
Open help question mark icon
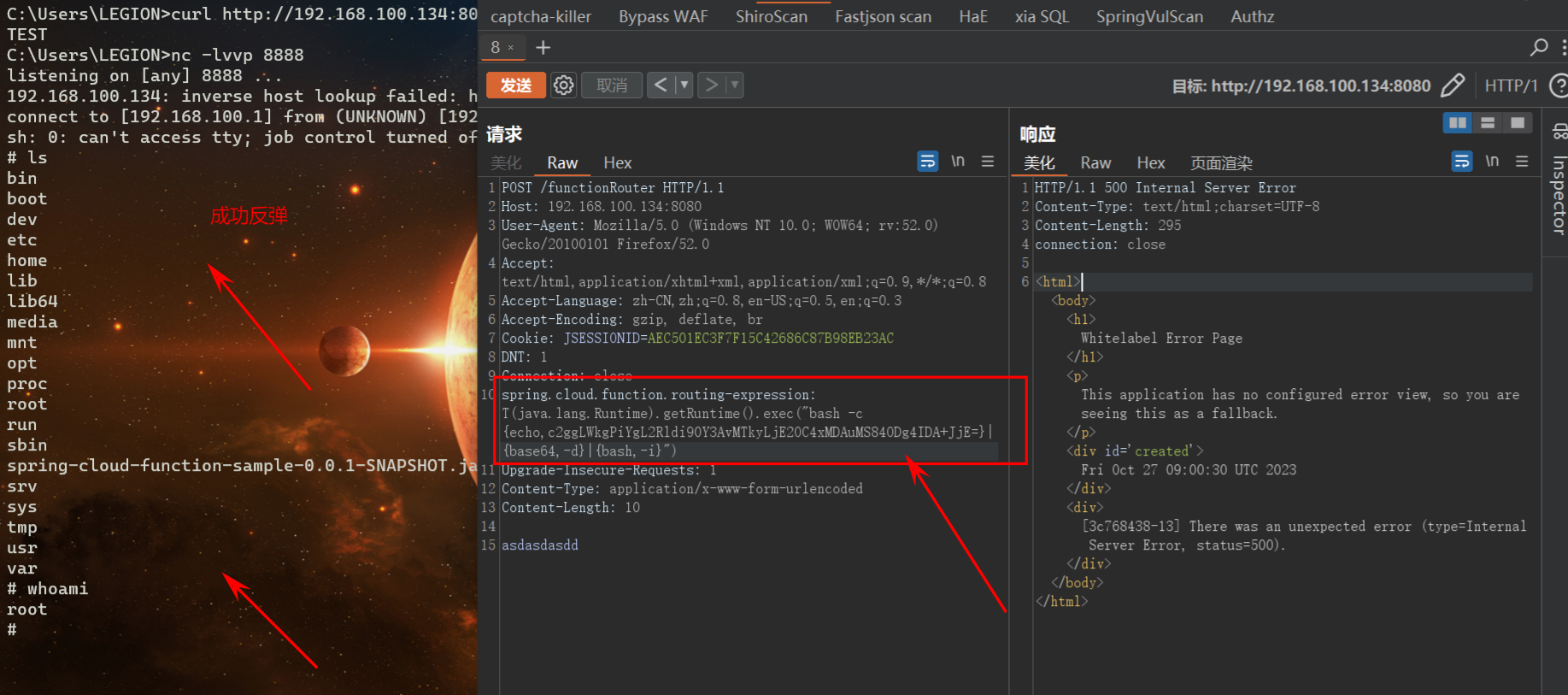(1559, 85)
